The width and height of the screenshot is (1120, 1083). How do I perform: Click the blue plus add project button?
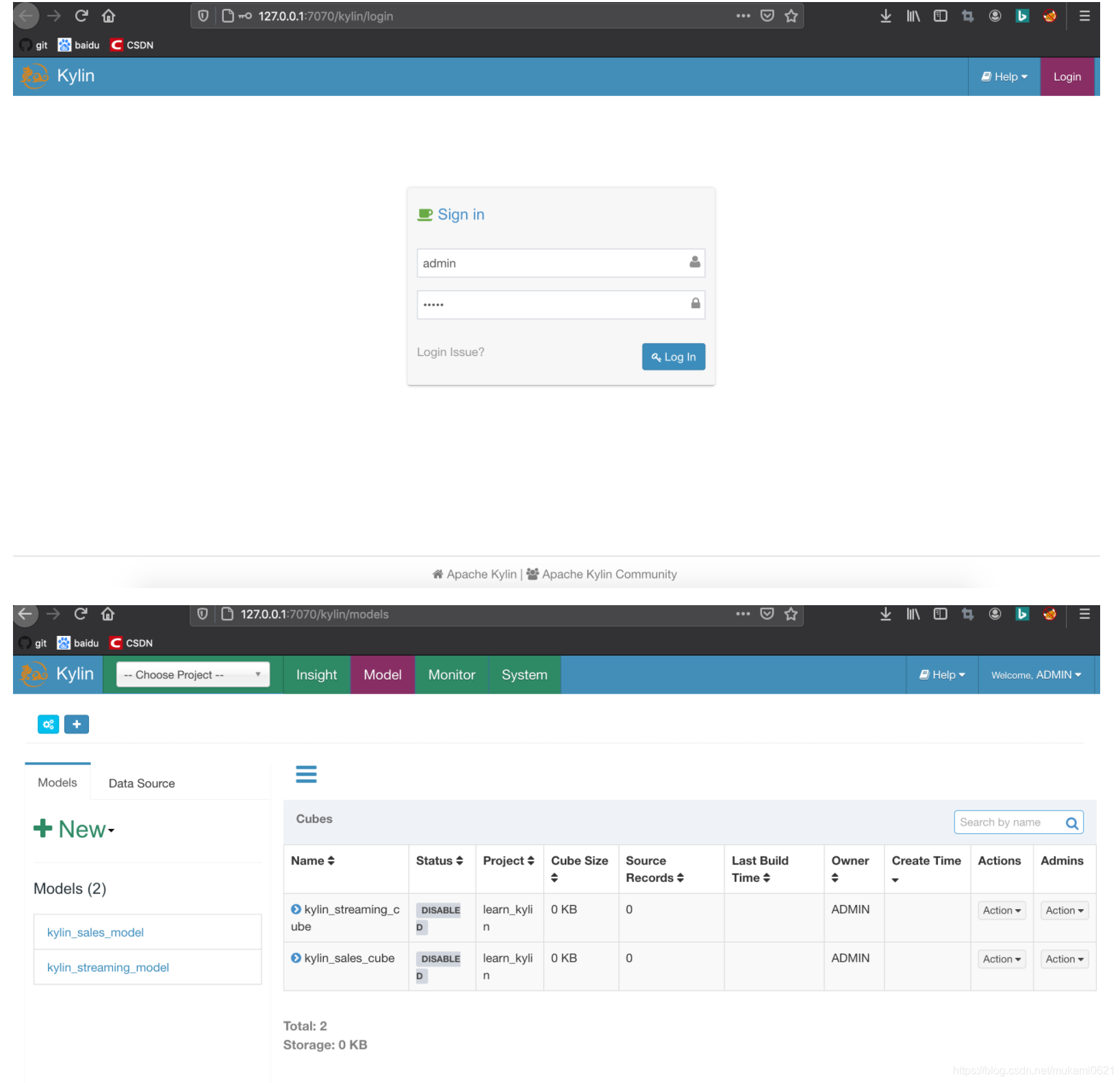[x=77, y=724]
